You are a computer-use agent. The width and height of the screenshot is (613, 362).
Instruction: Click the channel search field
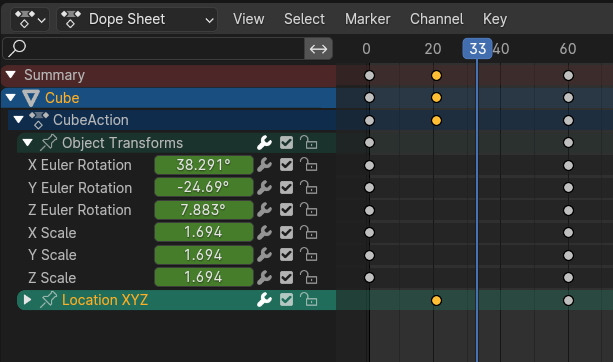[153, 49]
